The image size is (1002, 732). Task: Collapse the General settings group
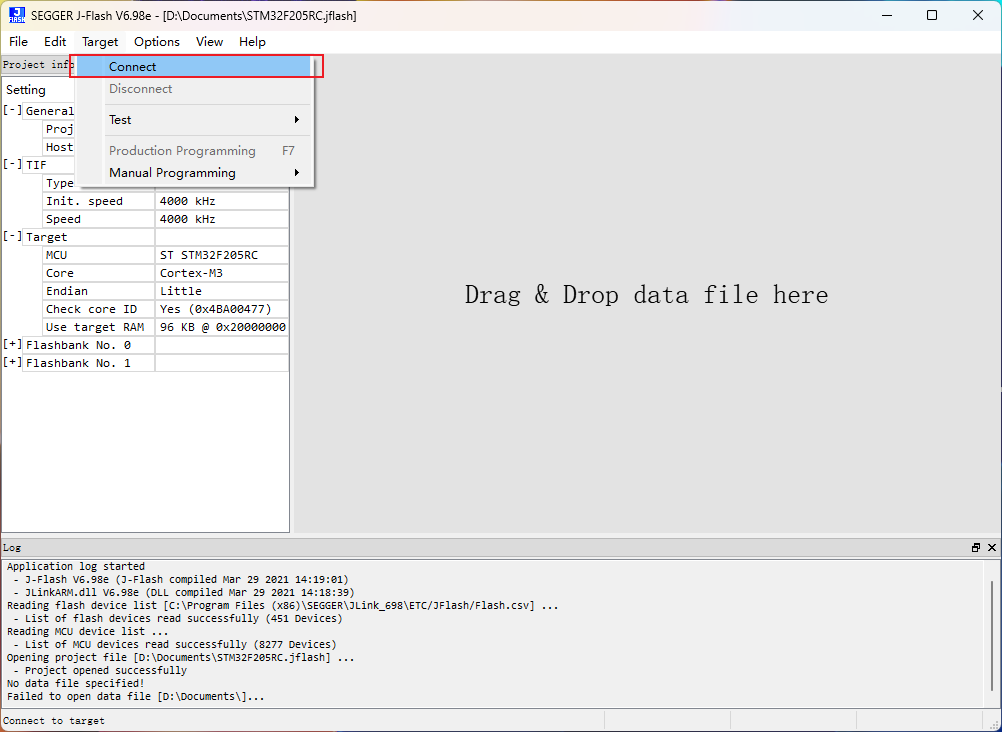click(x=12, y=110)
